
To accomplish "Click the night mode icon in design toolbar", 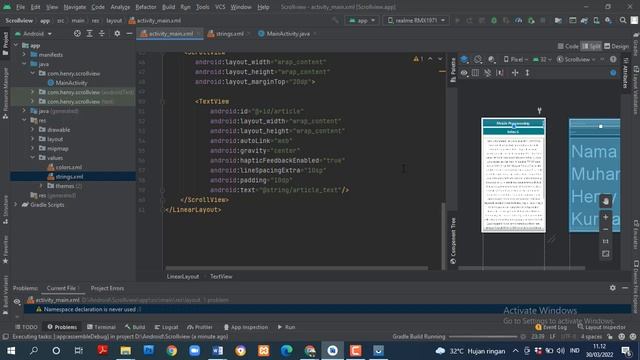I will pyautogui.click(x=492, y=60).
